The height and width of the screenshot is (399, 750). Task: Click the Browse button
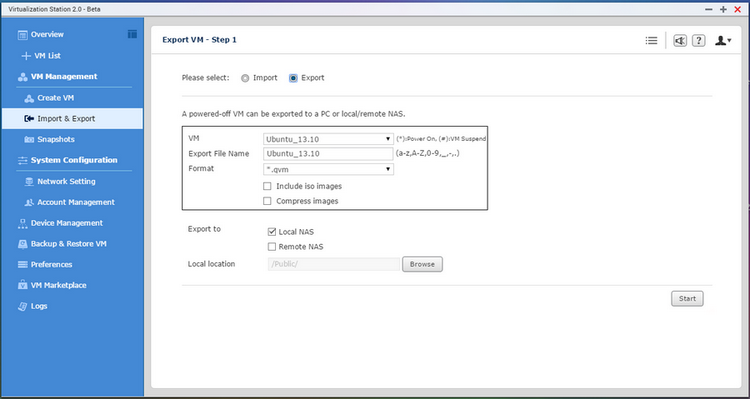point(422,264)
